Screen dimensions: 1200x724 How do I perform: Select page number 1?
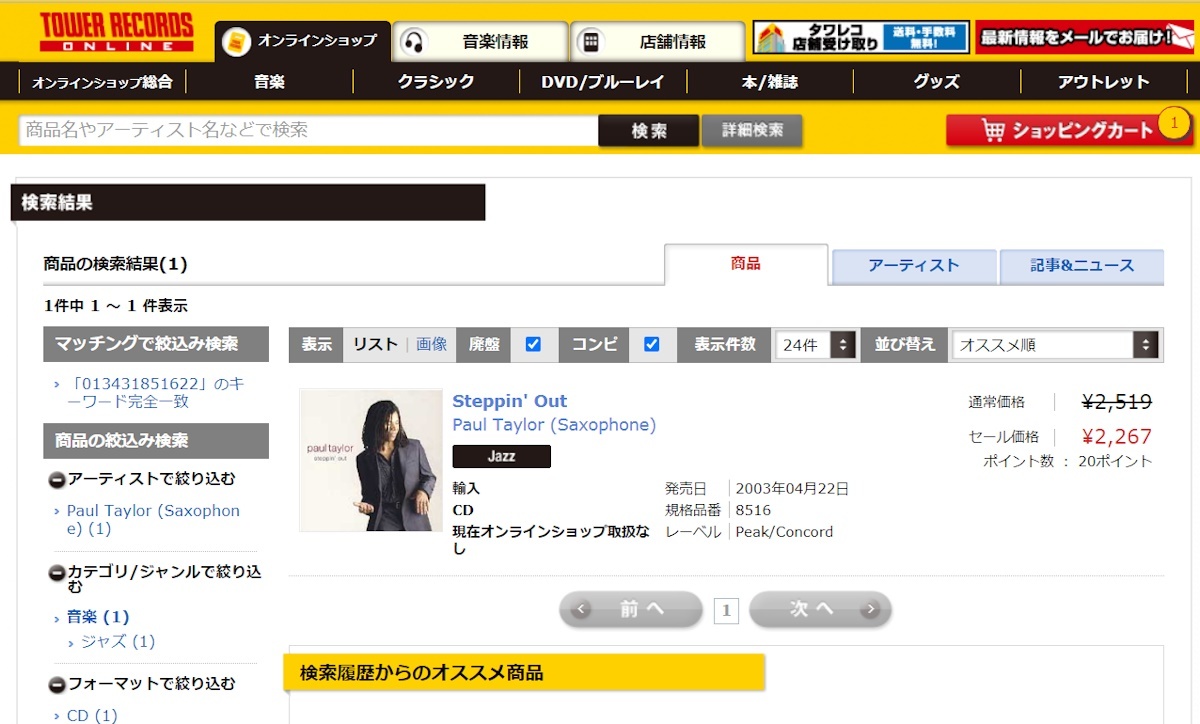(726, 610)
